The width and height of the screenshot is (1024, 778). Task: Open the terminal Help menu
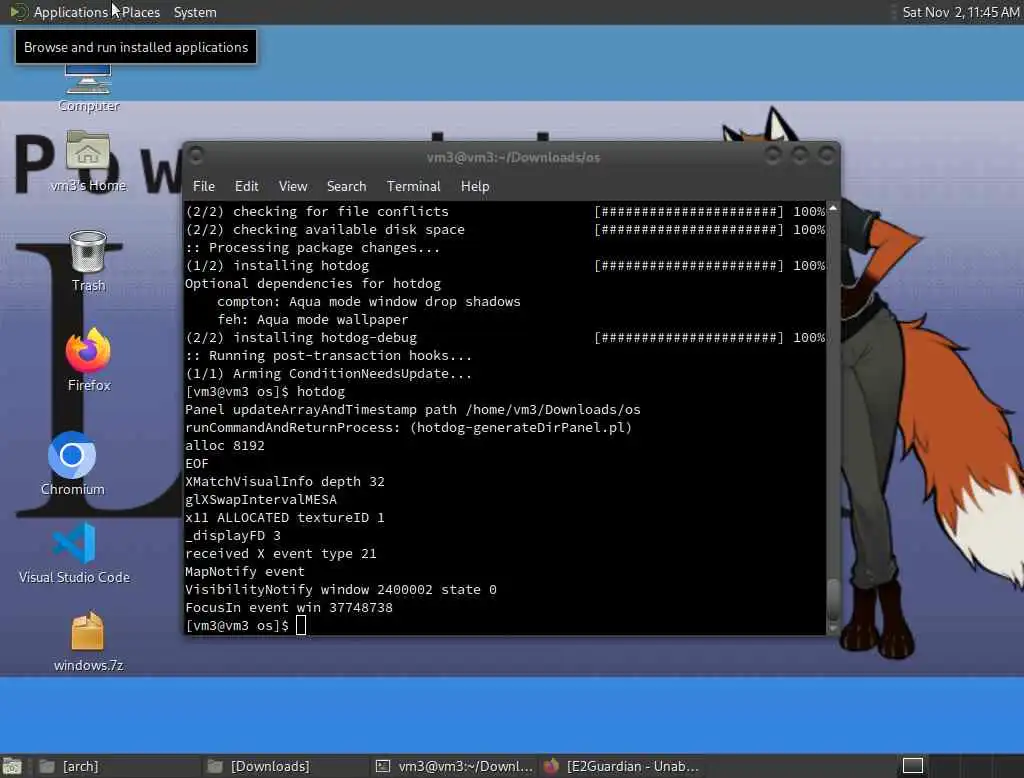coord(475,186)
